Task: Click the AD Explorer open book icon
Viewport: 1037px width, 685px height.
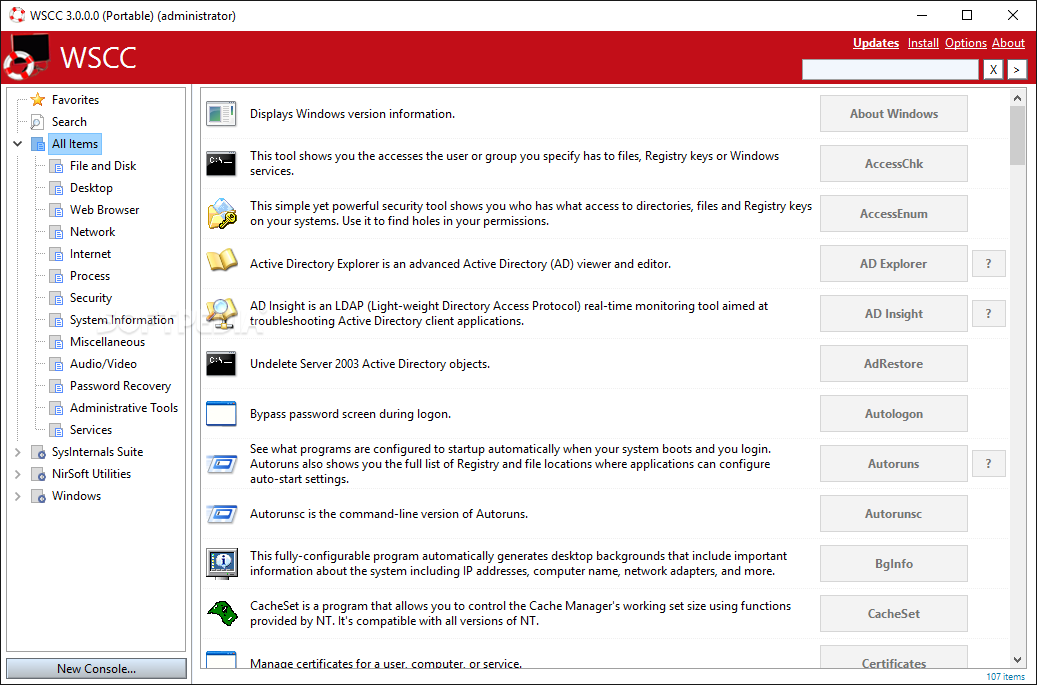Action: pos(222,261)
